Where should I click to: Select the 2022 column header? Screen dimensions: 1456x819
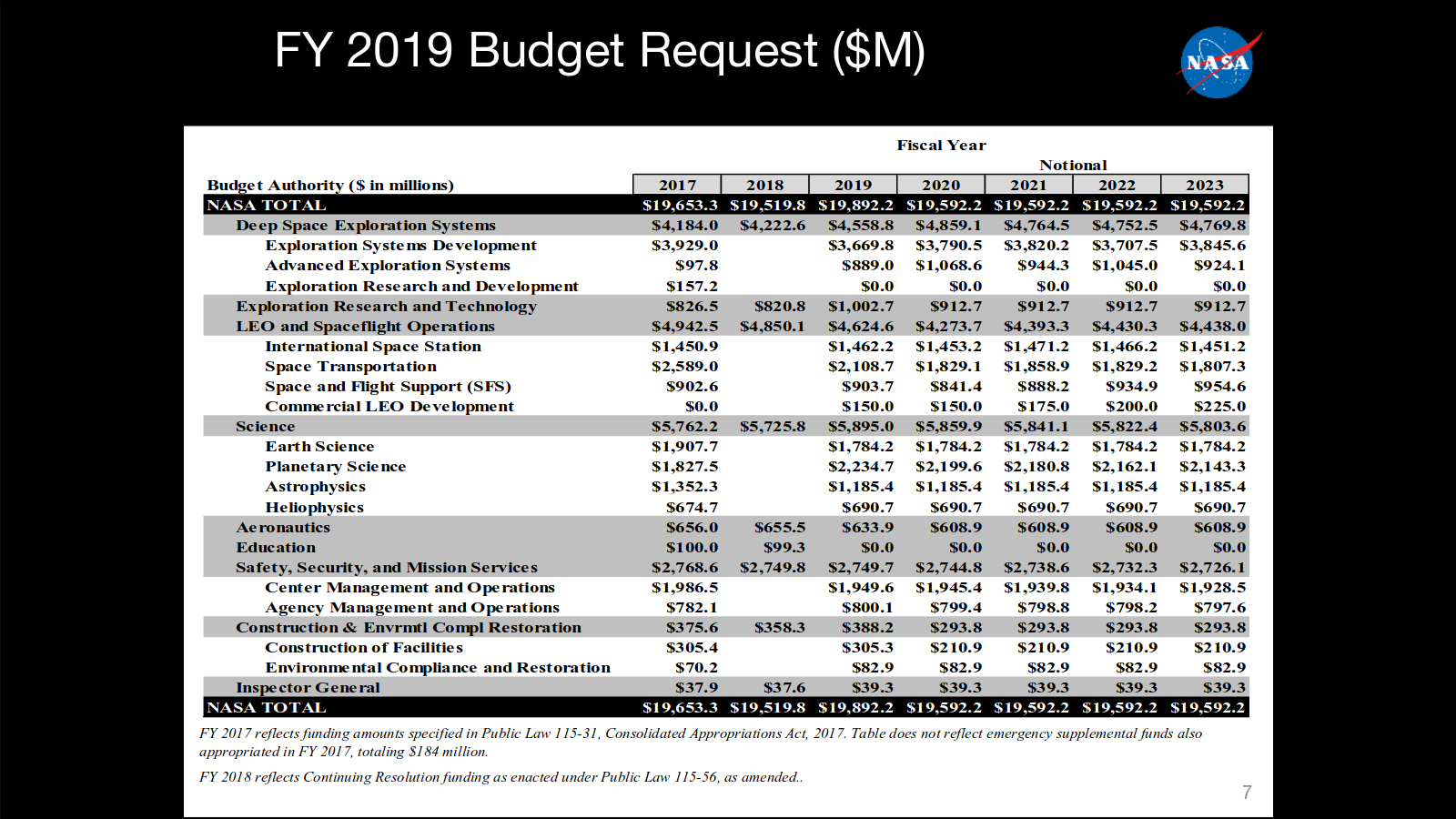1117,185
